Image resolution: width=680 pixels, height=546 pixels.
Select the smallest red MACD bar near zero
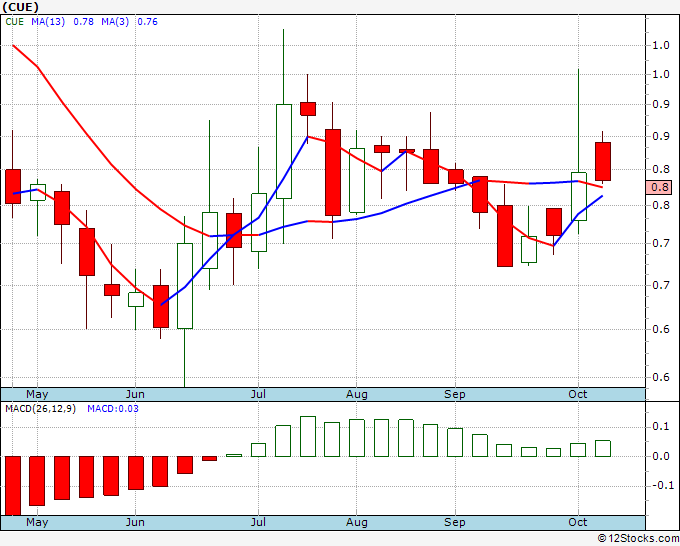tap(209, 458)
